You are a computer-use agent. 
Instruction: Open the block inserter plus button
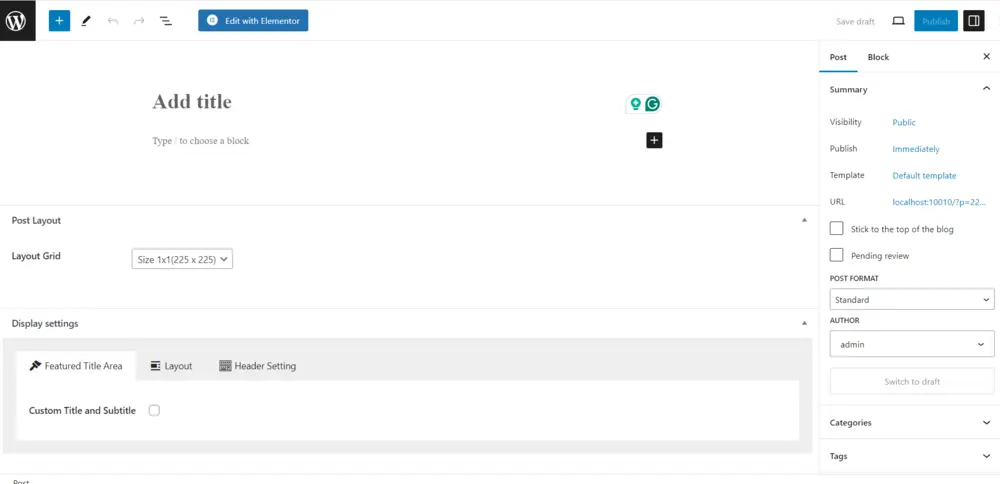(x=59, y=20)
